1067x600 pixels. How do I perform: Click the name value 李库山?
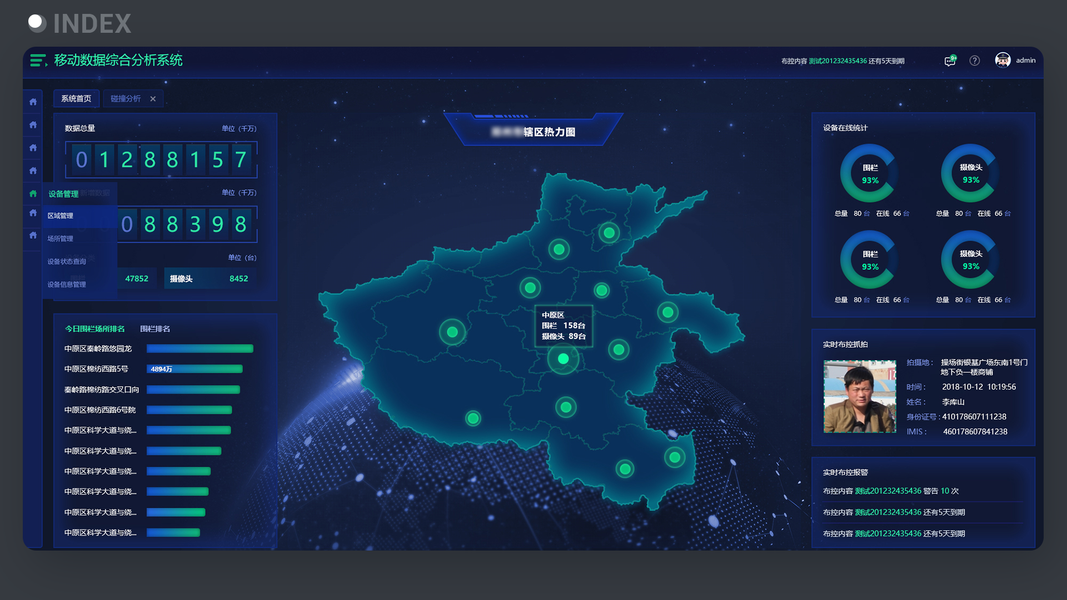coord(953,401)
